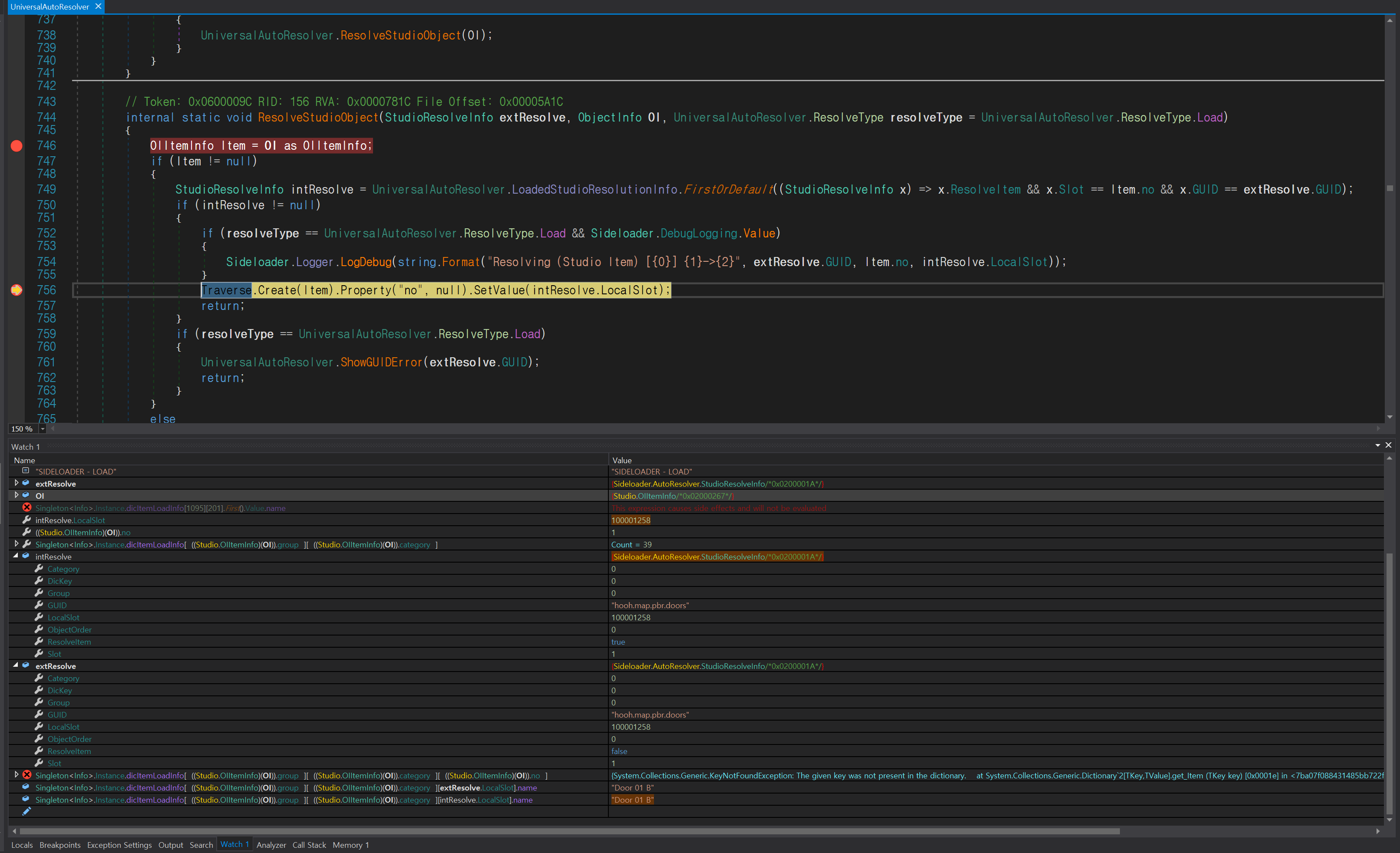Close the UniversalAutoResolver tab
Image resolution: width=1400 pixels, height=853 pixels.
point(98,6)
